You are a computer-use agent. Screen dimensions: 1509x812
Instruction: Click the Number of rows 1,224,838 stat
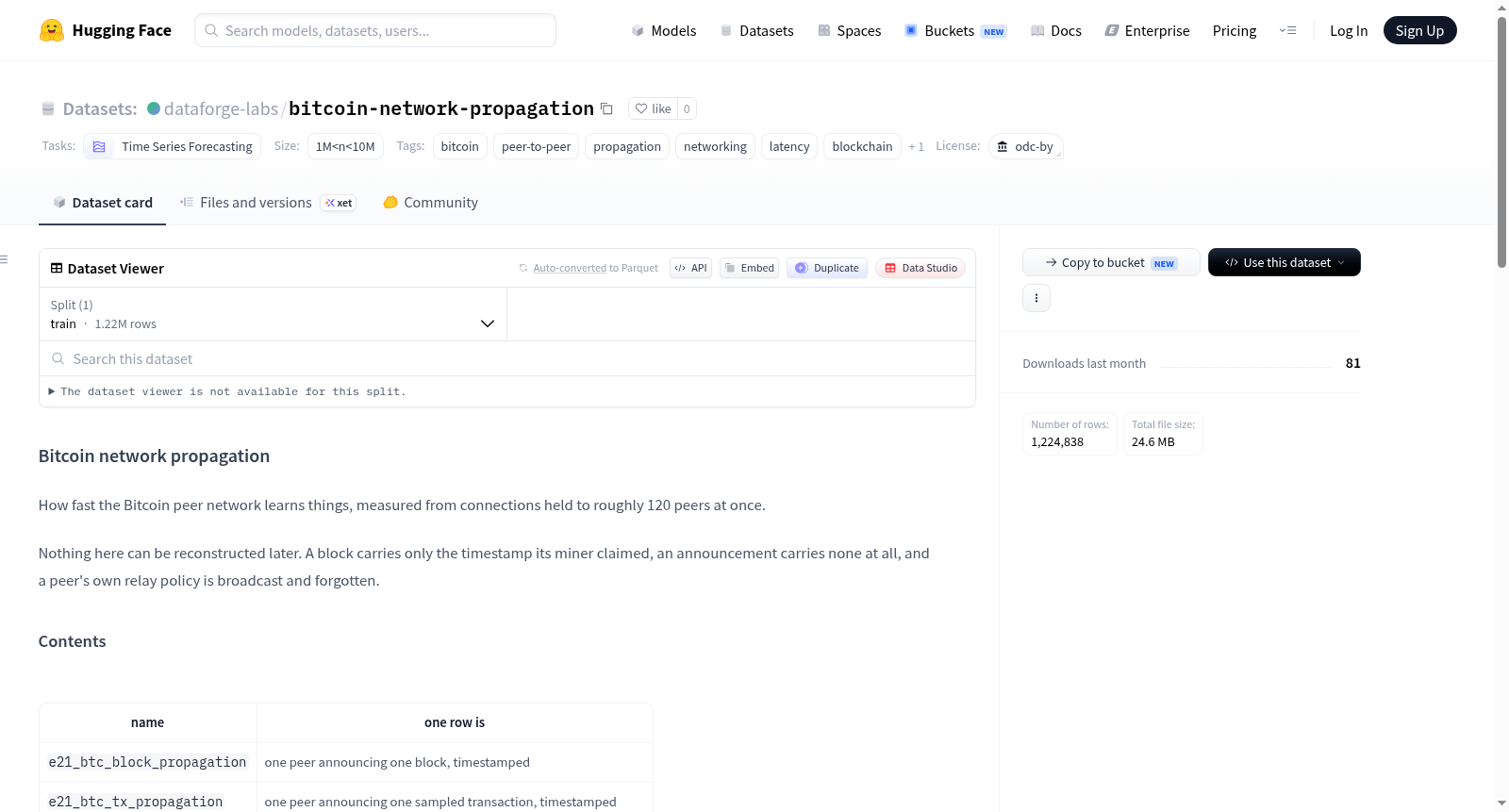(1070, 434)
